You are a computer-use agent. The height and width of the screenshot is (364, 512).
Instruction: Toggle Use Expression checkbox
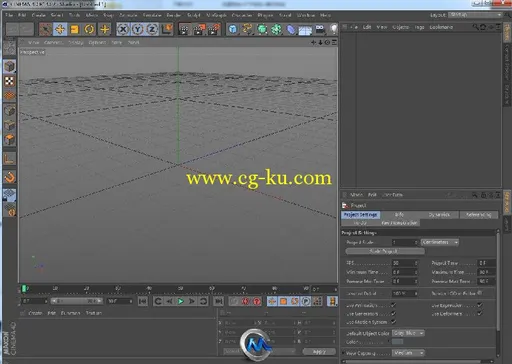coord(480,305)
